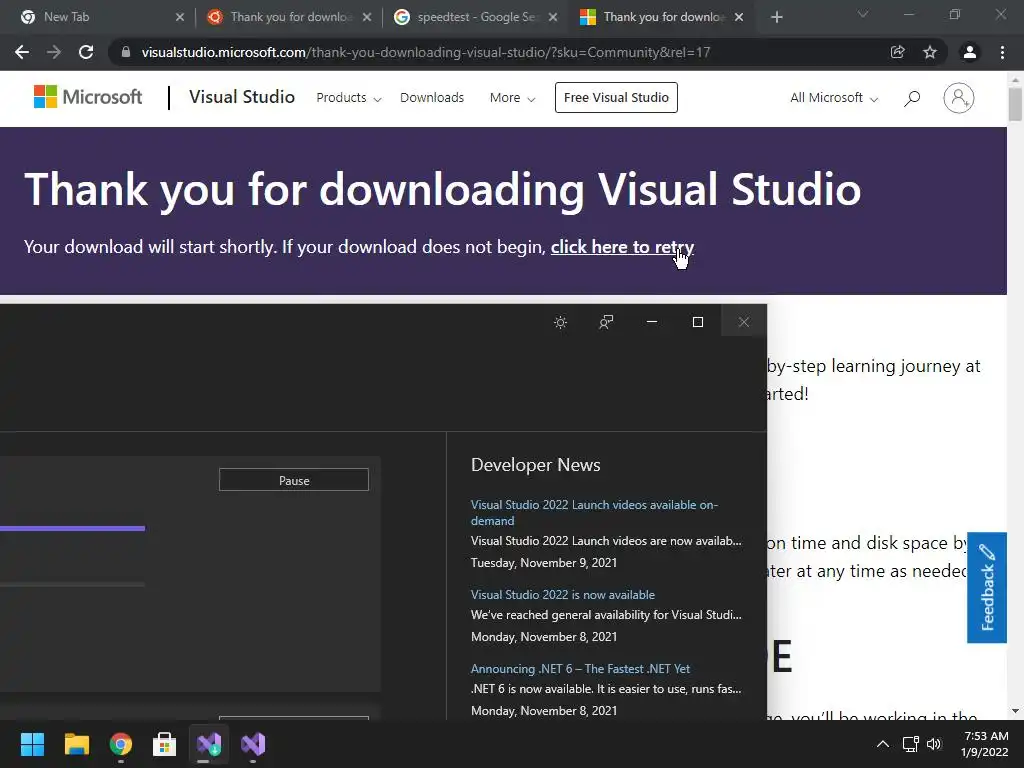This screenshot has width=1024, height=768.
Task: Close the New Tab tab
Action: (x=180, y=17)
